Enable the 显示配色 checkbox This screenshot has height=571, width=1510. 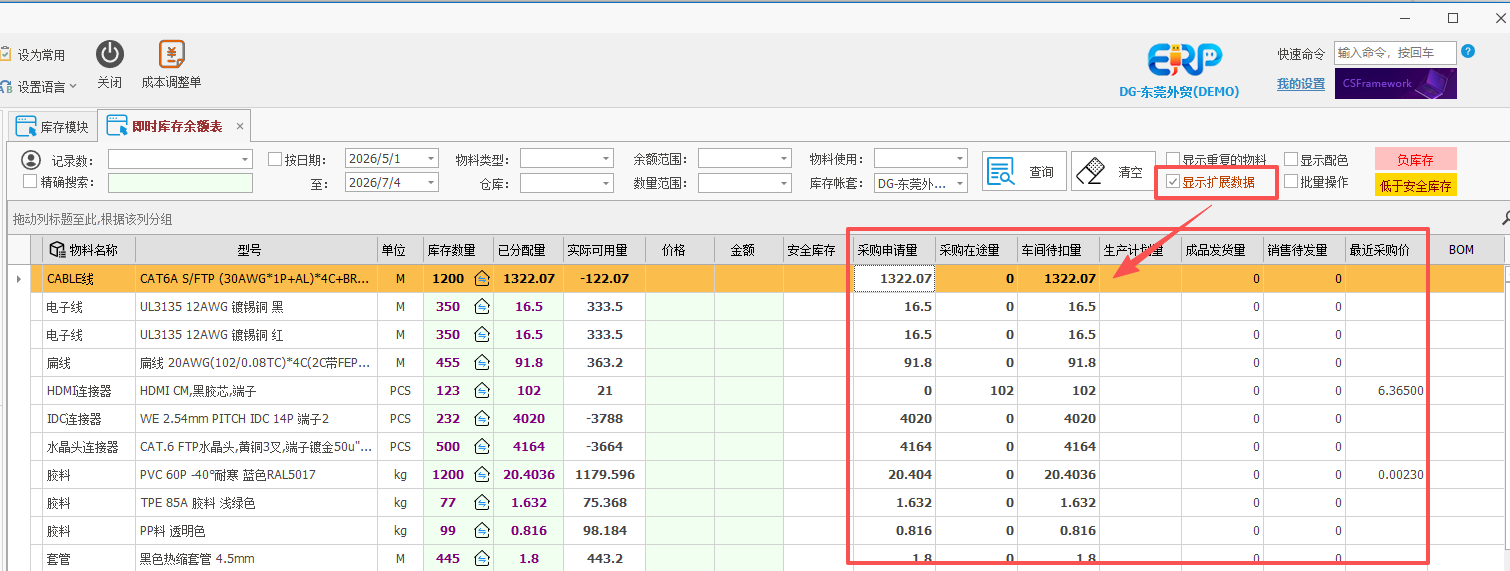coord(1291,159)
